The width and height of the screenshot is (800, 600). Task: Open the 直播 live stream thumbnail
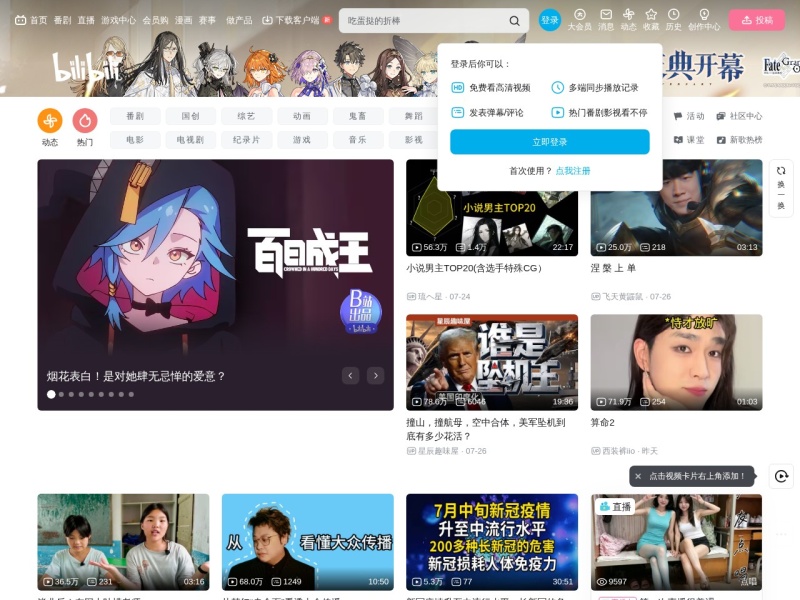pos(677,542)
